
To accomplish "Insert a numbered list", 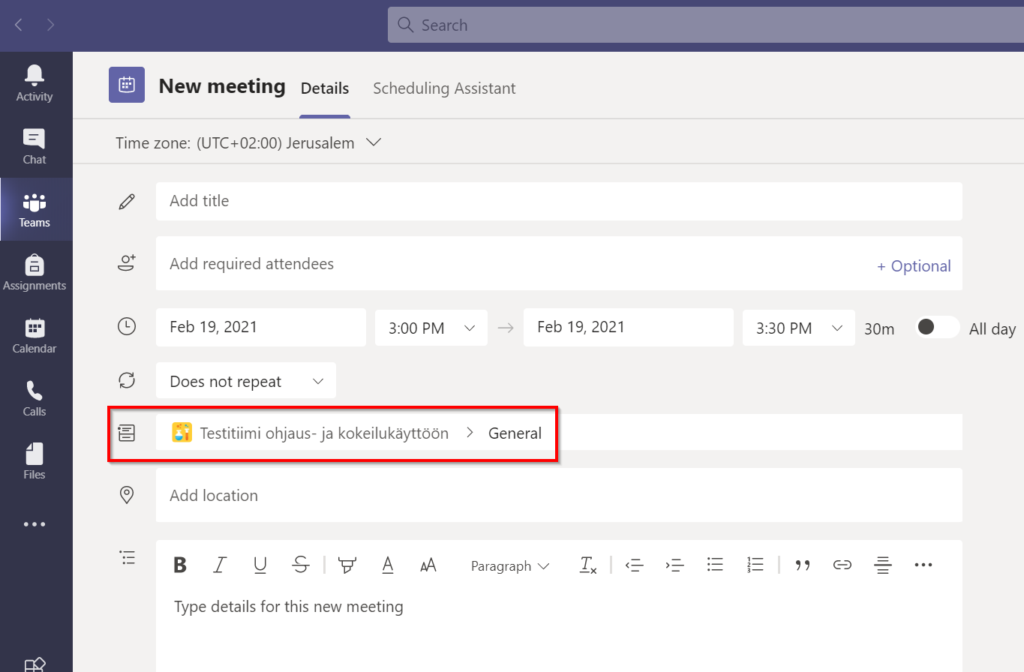I will (x=756, y=565).
